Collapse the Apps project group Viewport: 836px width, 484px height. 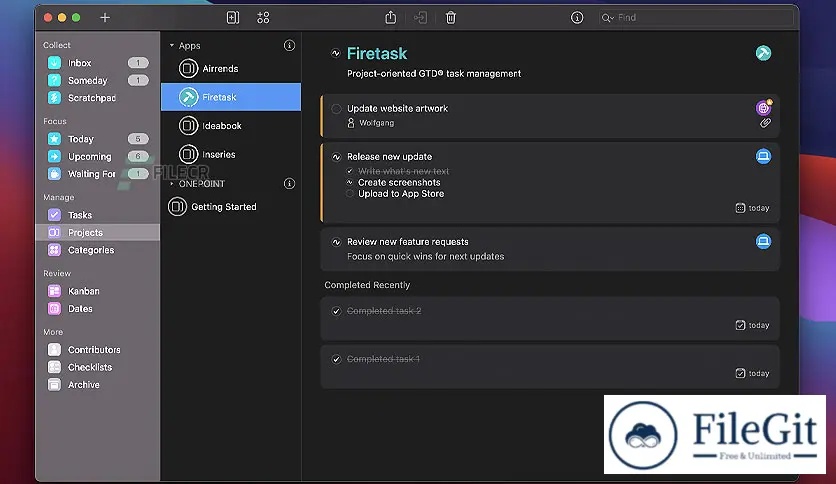[x=172, y=46]
